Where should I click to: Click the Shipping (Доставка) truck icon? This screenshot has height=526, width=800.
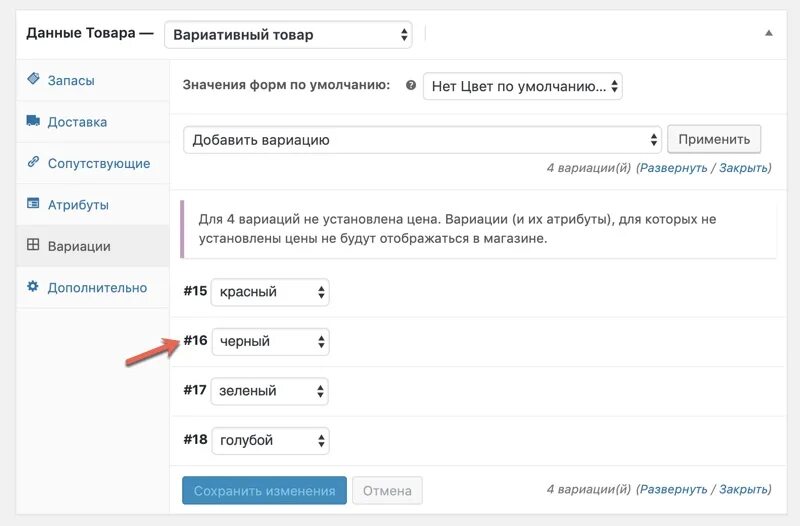pos(33,122)
